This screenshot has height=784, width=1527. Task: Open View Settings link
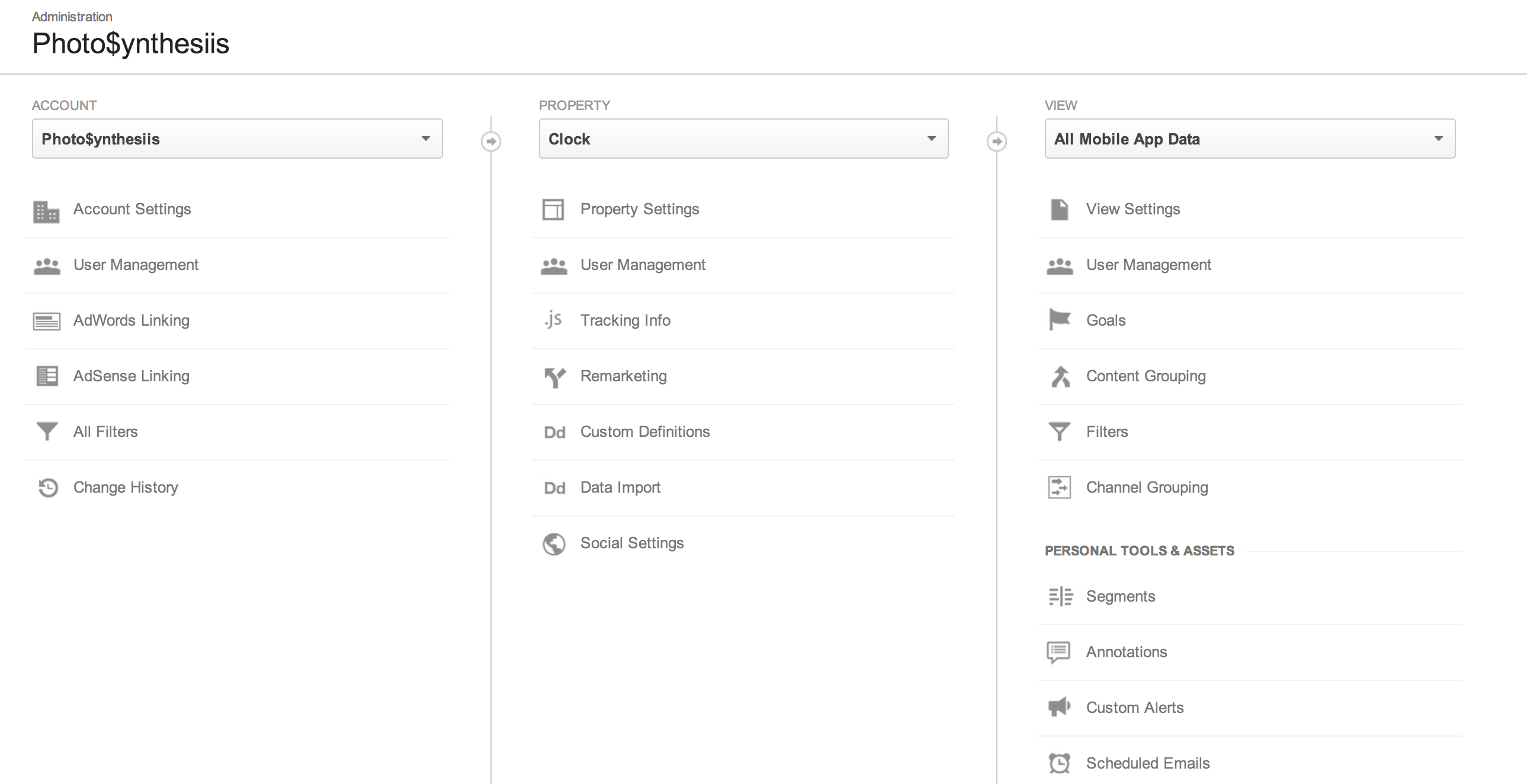(x=1132, y=209)
